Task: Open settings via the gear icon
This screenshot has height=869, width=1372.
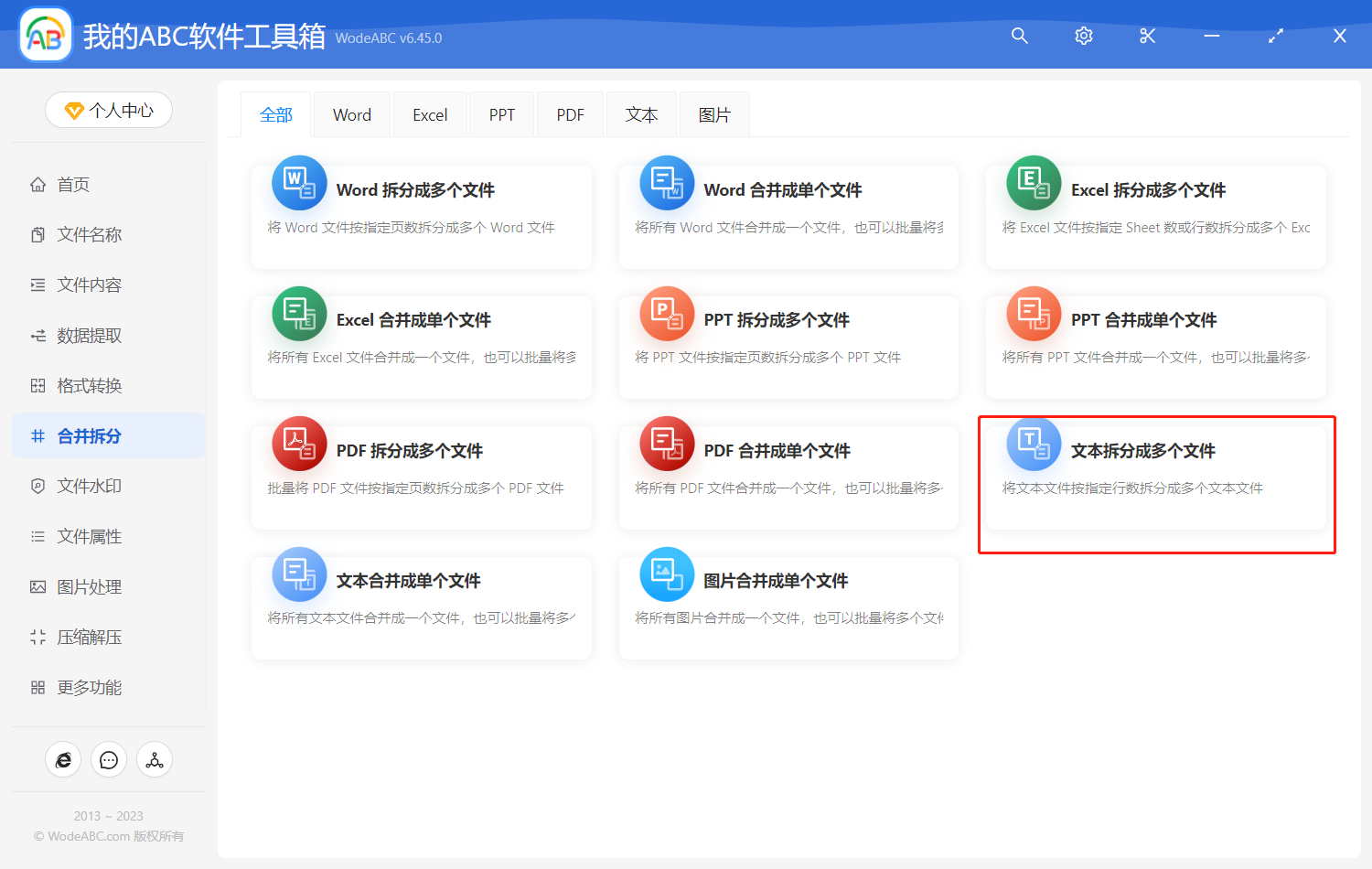Action: [1083, 36]
